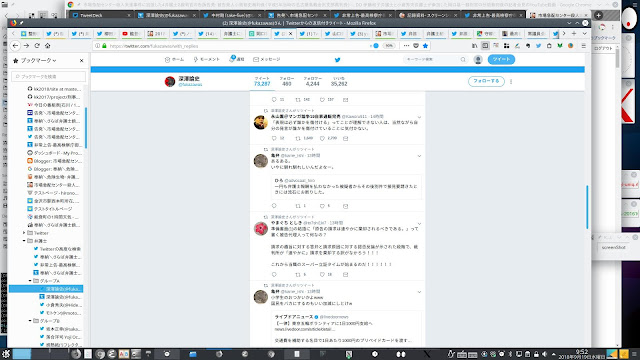Collapse the グループB bookmark folder
The image size is (640, 360).
point(30,321)
